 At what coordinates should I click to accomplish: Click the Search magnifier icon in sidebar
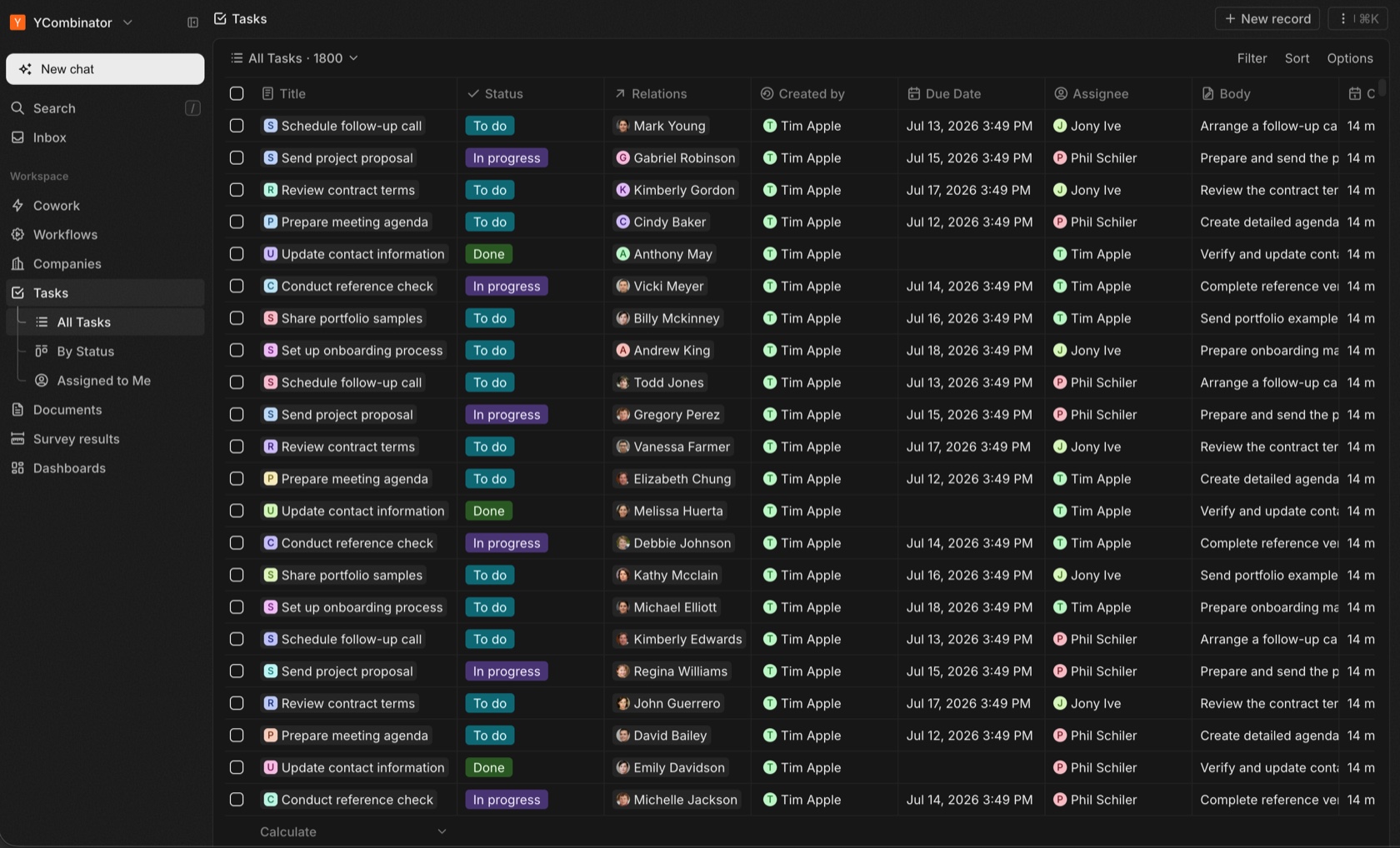[17, 108]
